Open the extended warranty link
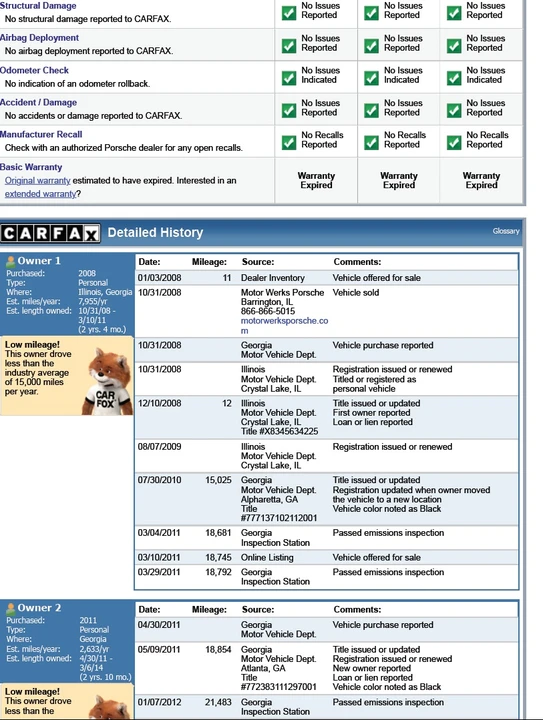The image size is (543, 720). coord(40,194)
